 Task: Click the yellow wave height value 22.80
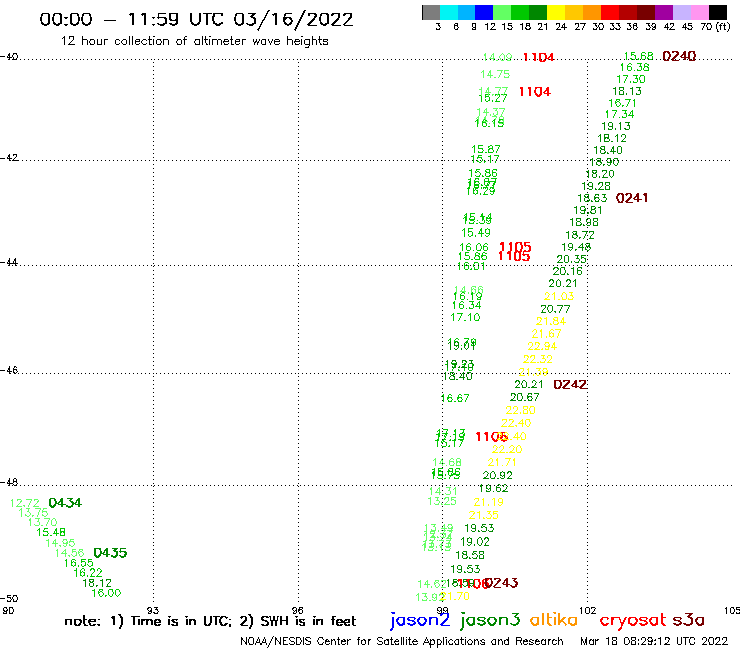(521, 410)
